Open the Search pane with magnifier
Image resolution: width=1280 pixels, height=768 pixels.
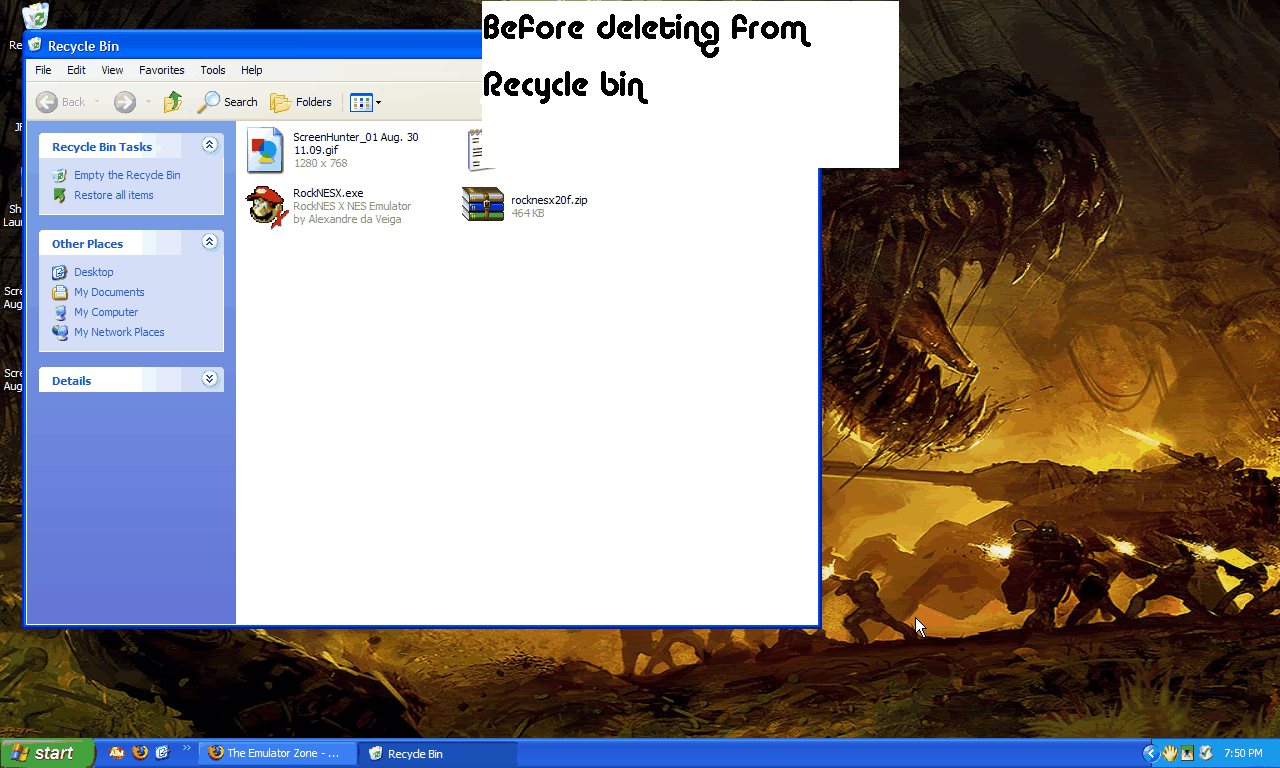click(228, 102)
